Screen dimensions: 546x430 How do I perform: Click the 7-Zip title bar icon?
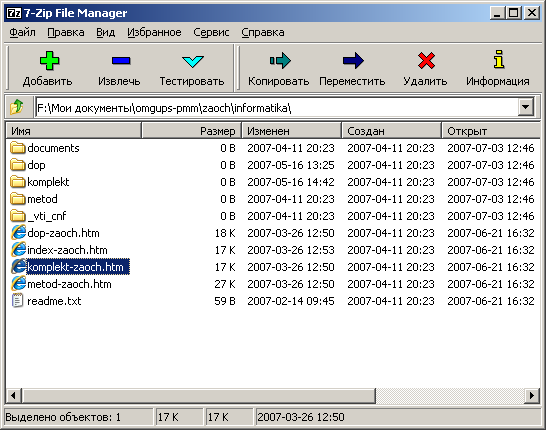pyautogui.click(x=14, y=13)
